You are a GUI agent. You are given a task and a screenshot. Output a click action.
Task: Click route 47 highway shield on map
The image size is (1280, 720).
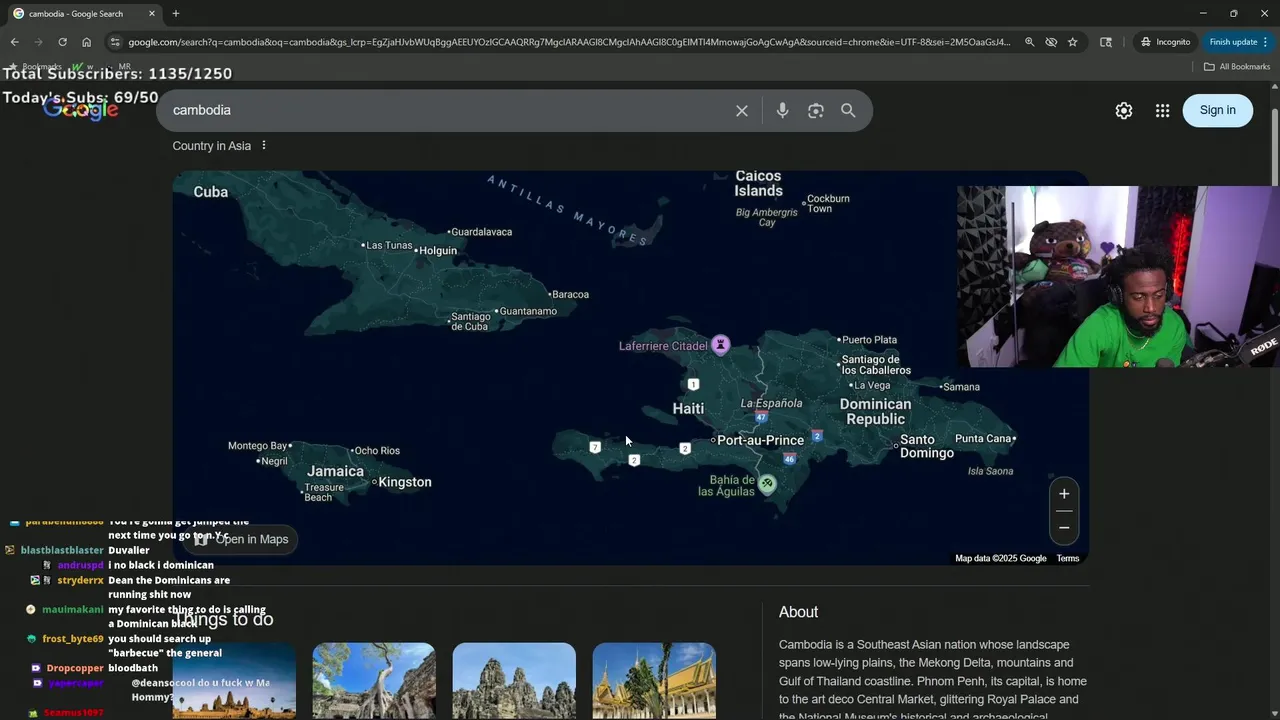761,417
